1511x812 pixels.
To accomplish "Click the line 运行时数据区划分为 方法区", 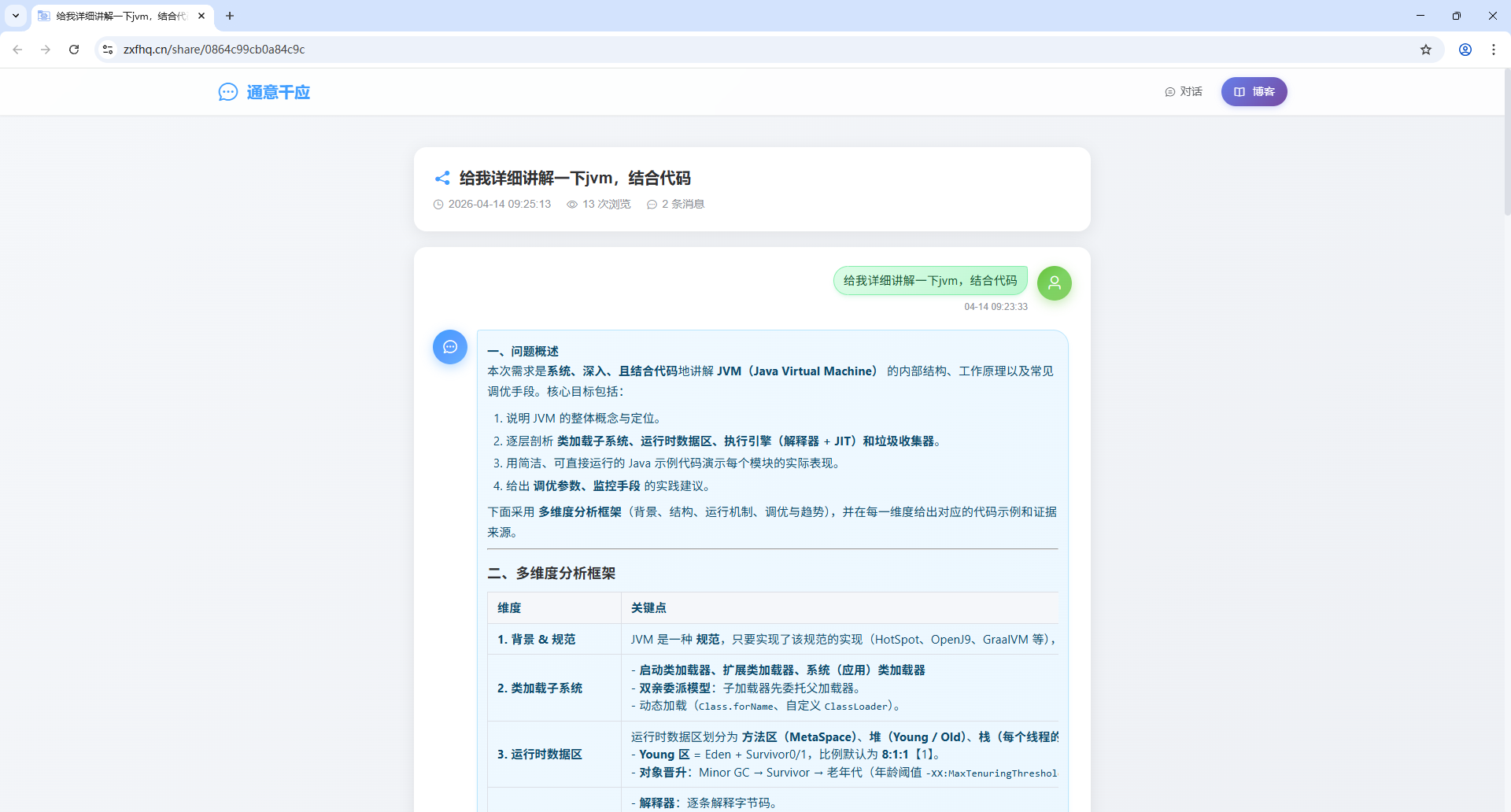I will coord(844,737).
